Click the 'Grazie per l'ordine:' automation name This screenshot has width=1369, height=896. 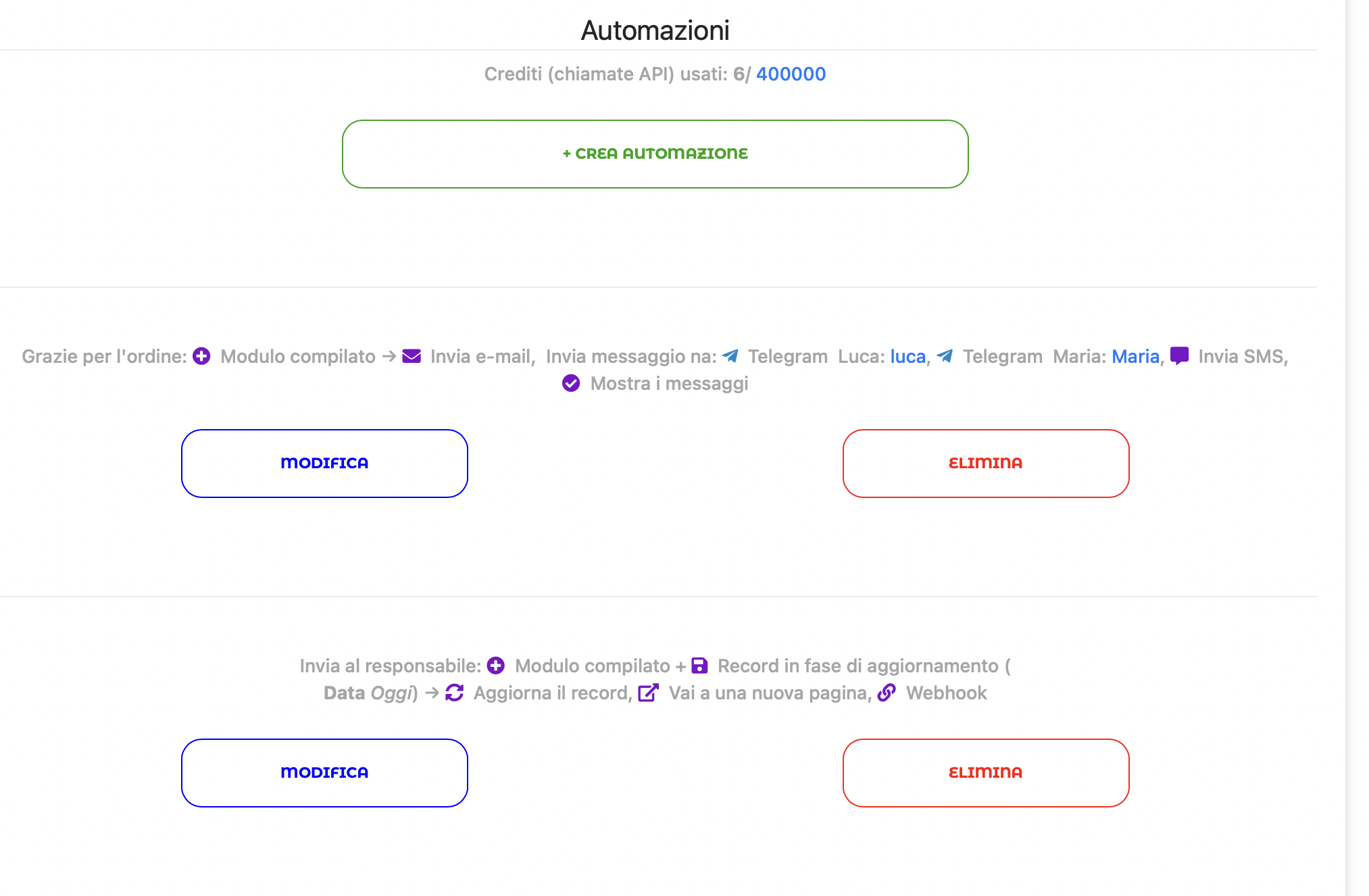pyautogui.click(x=104, y=357)
